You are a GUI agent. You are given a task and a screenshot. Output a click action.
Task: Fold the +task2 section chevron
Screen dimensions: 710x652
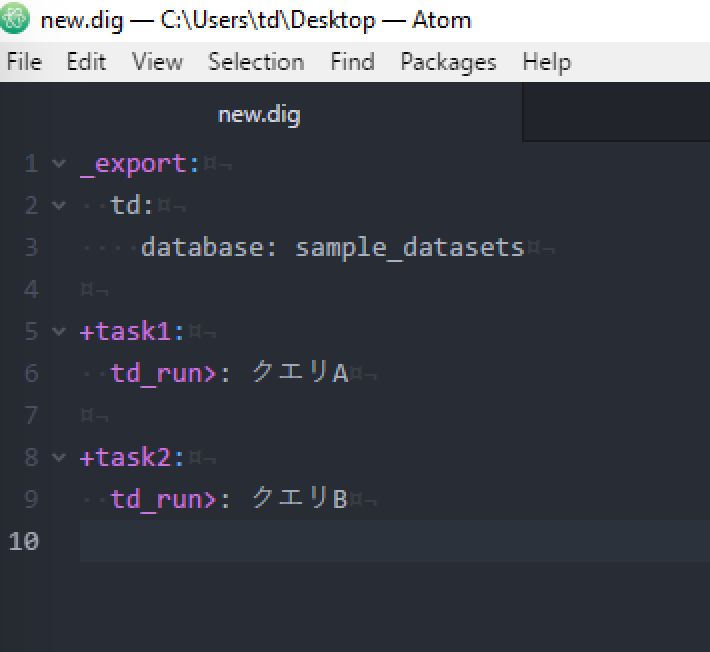58,457
